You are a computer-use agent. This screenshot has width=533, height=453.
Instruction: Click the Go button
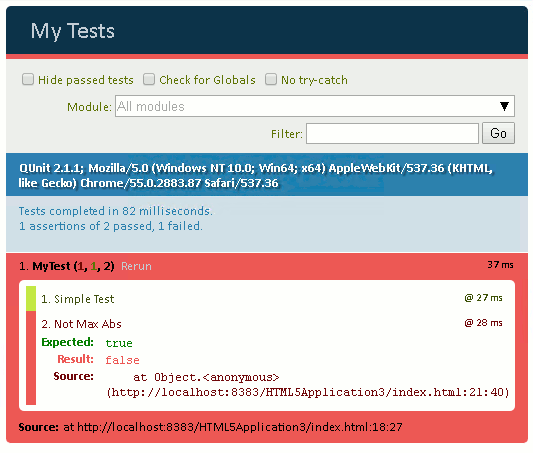click(x=498, y=134)
